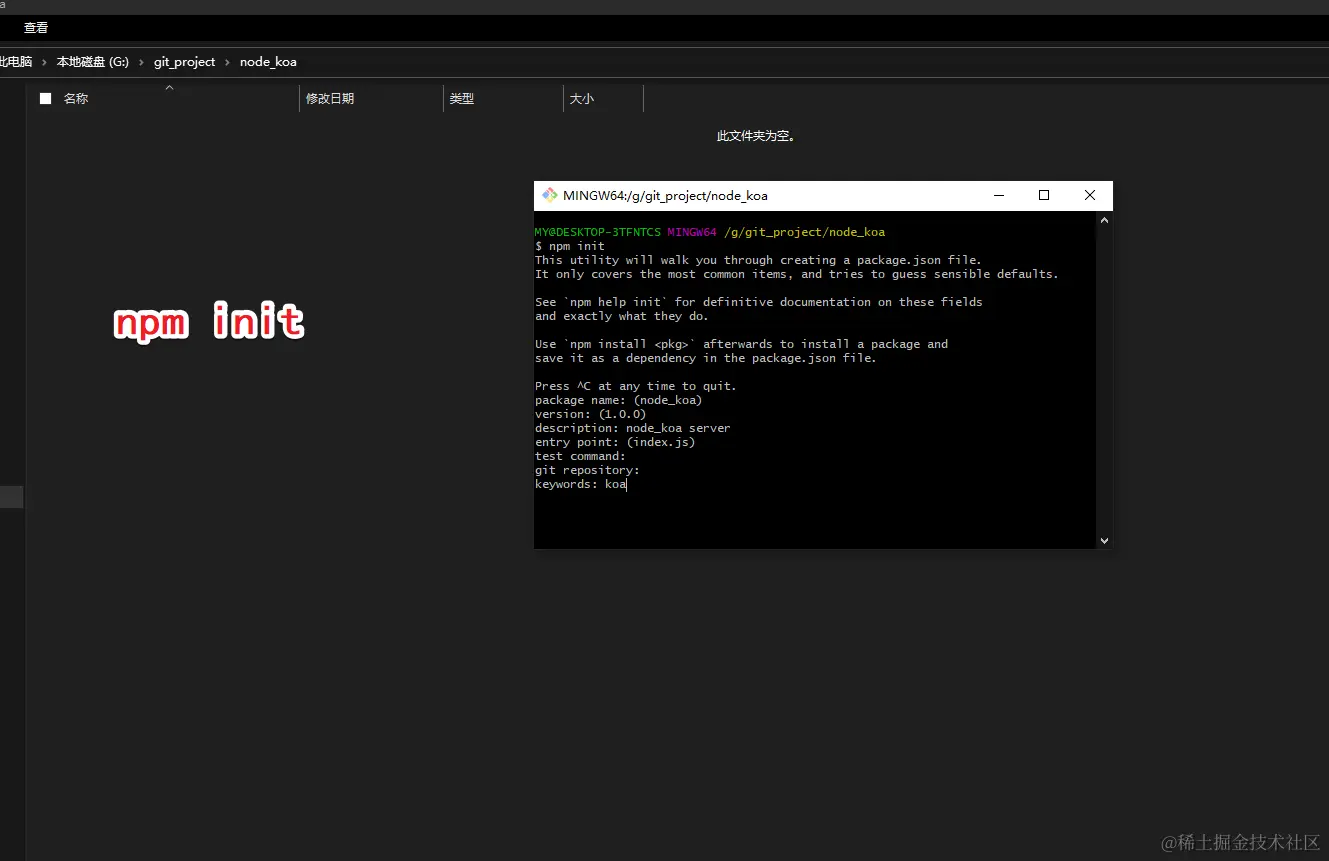Click the 'test command:' line in the terminal
Viewport: 1329px width, 861px height.
(x=580, y=456)
